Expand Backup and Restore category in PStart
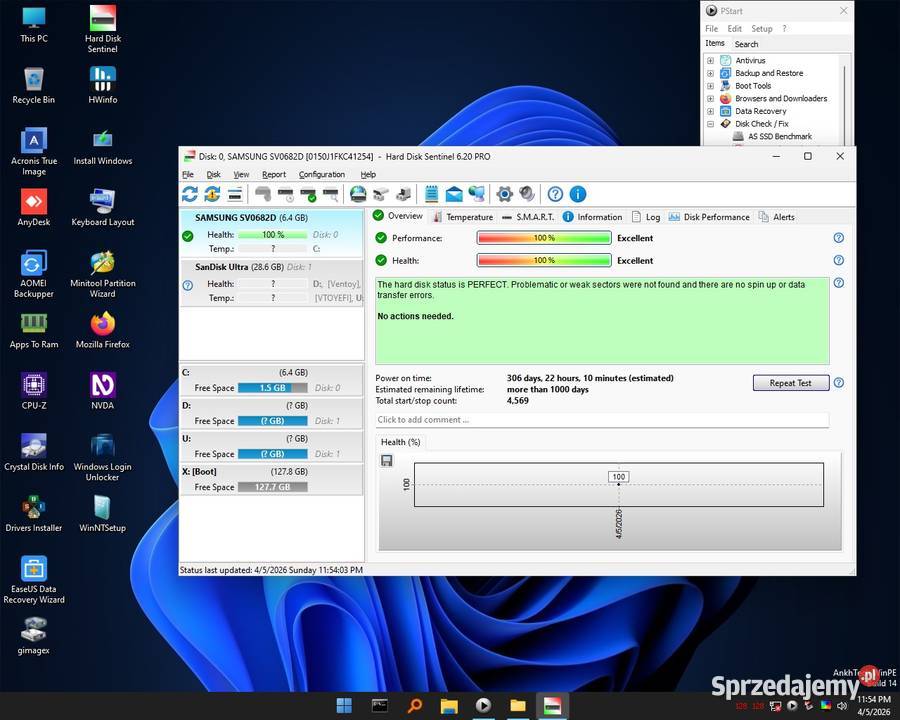 710,73
